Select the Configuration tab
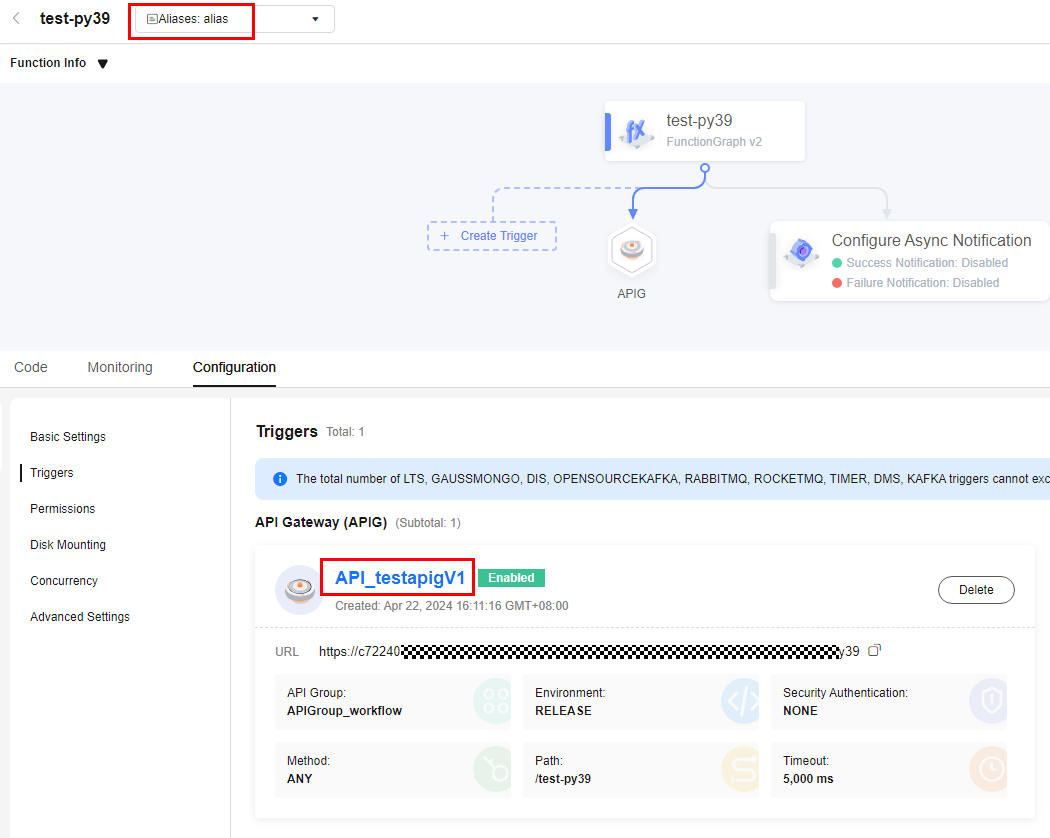The image size is (1050, 838). [x=234, y=367]
